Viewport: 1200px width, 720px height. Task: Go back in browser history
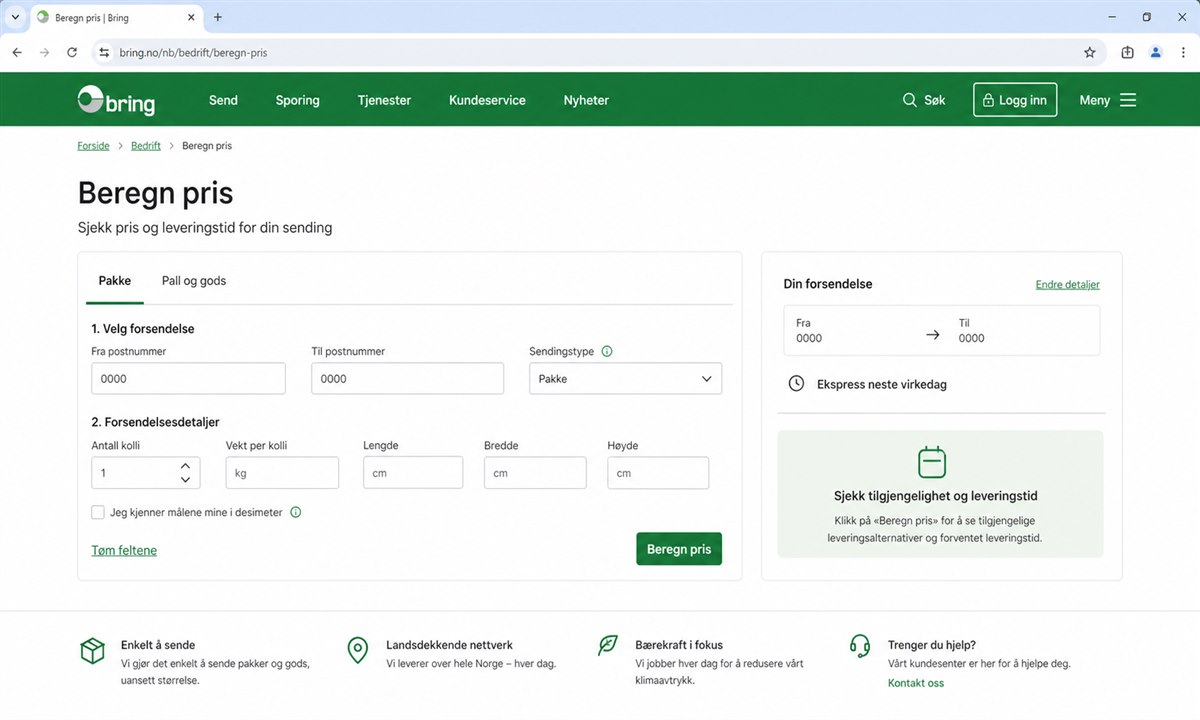tap(17, 52)
